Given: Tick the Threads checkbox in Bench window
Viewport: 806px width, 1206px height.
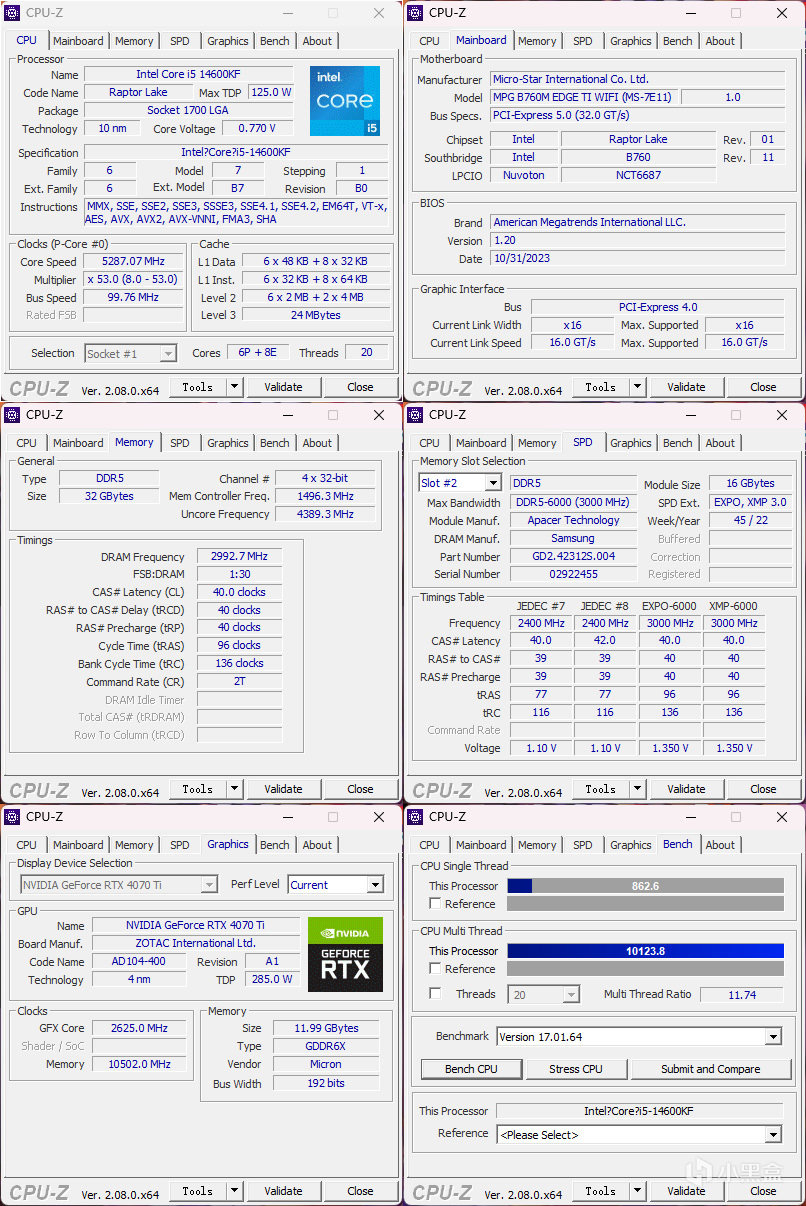Looking at the screenshot, I should [x=434, y=994].
